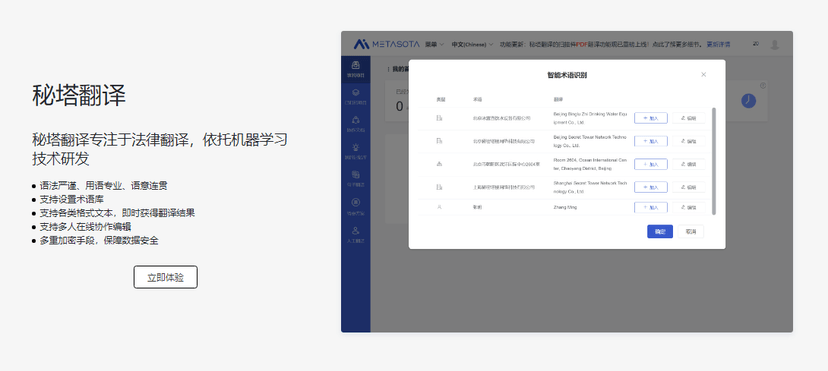Click the user avatar icon
Image resolution: width=828 pixels, height=371 pixels.
tap(775, 44)
